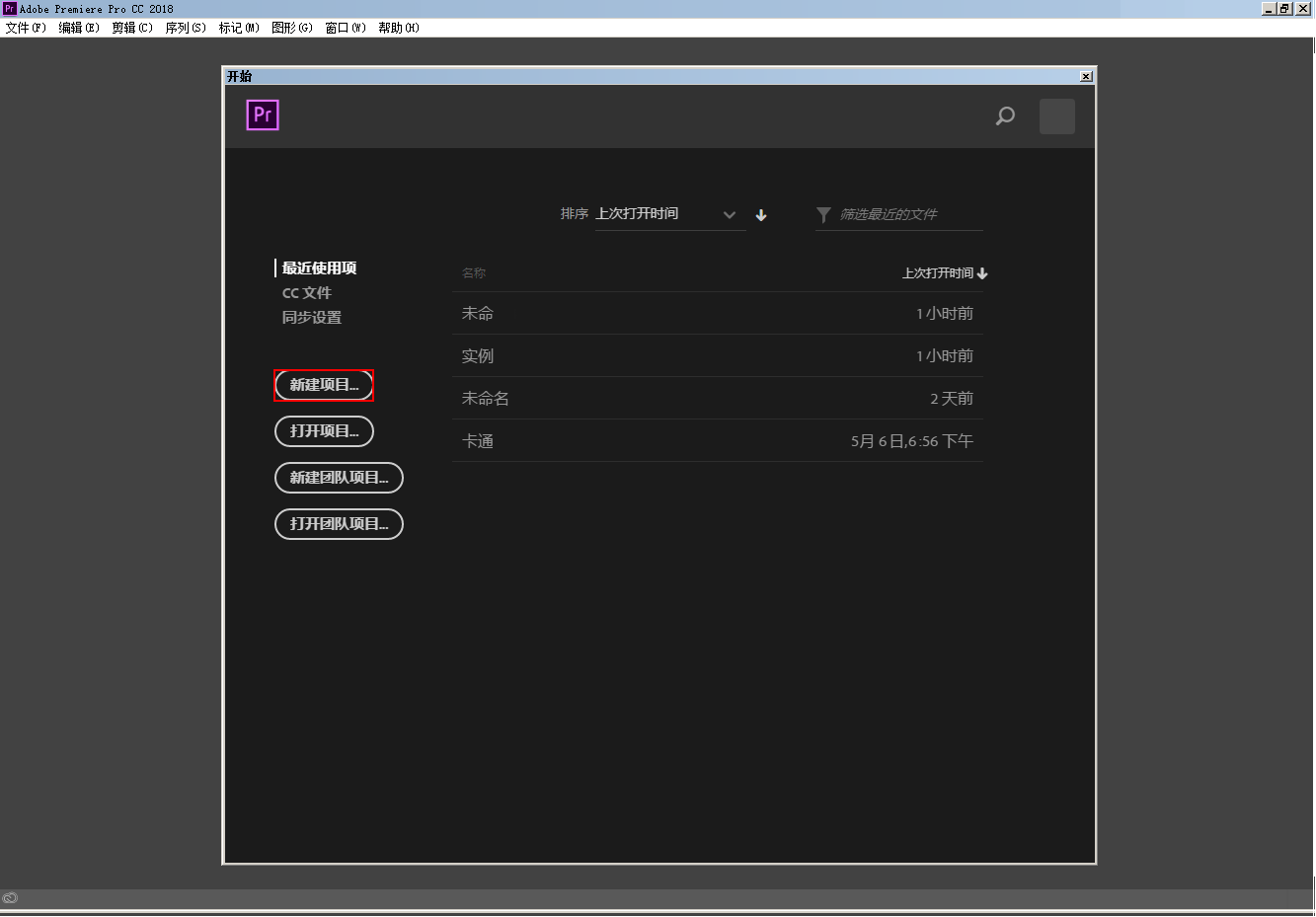Click 1 小时前 in the 实例 row
The width and height of the screenshot is (1316, 917).
coord(945,356)
